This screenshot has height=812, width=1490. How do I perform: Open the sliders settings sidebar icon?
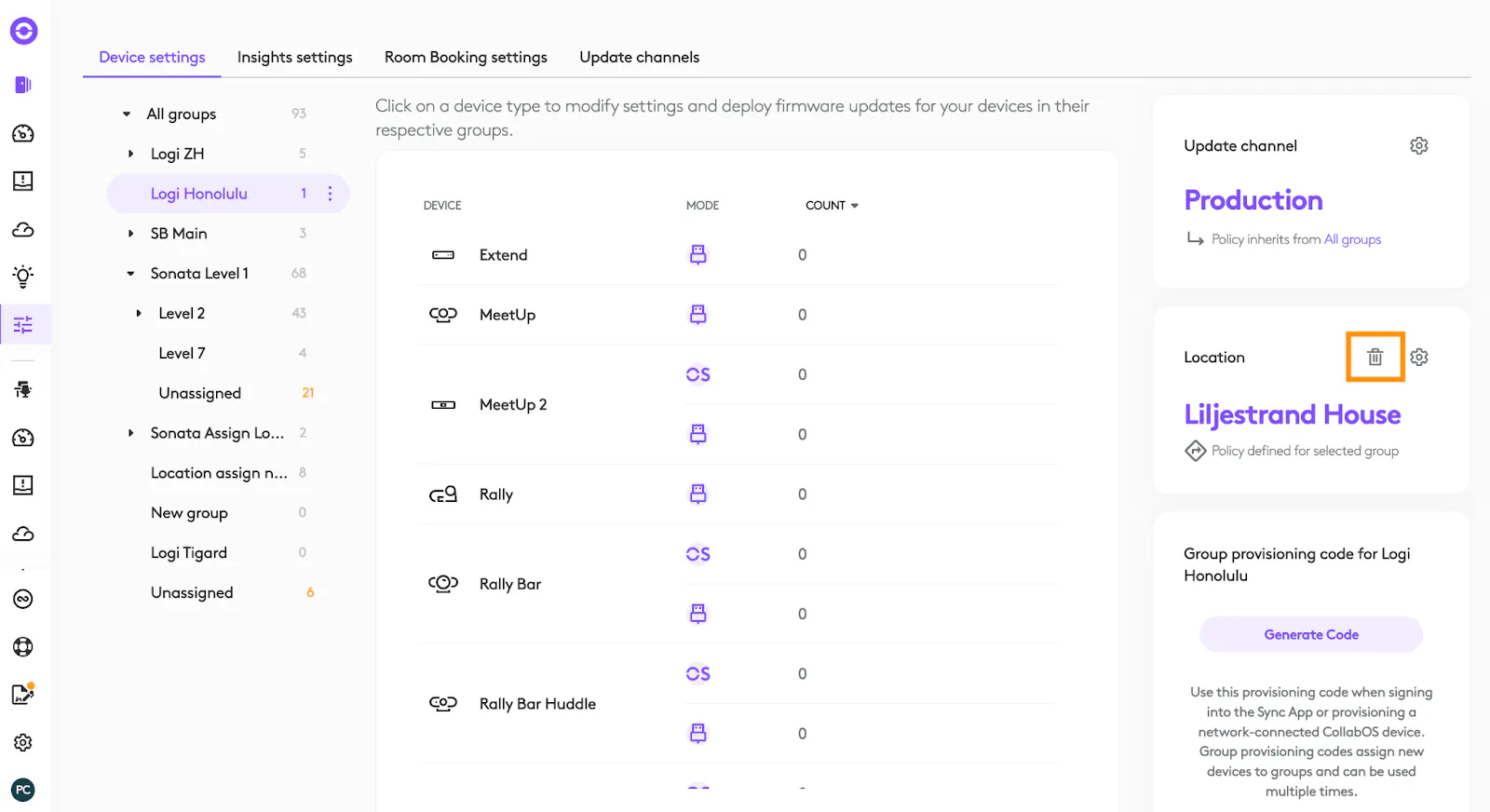click(x=23, y=325)
